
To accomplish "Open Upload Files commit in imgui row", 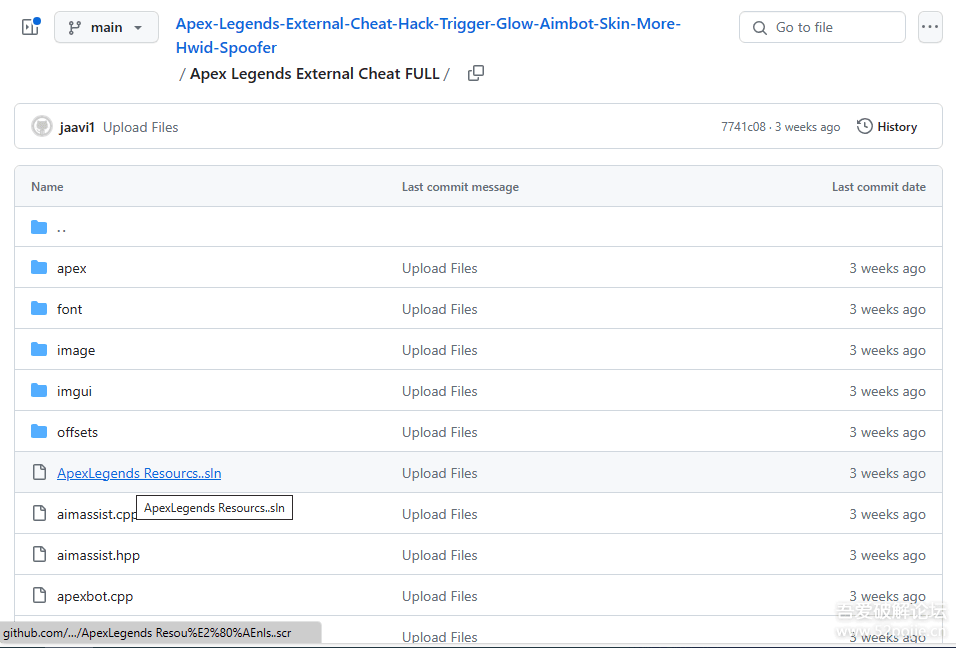I will pos(439,391).
